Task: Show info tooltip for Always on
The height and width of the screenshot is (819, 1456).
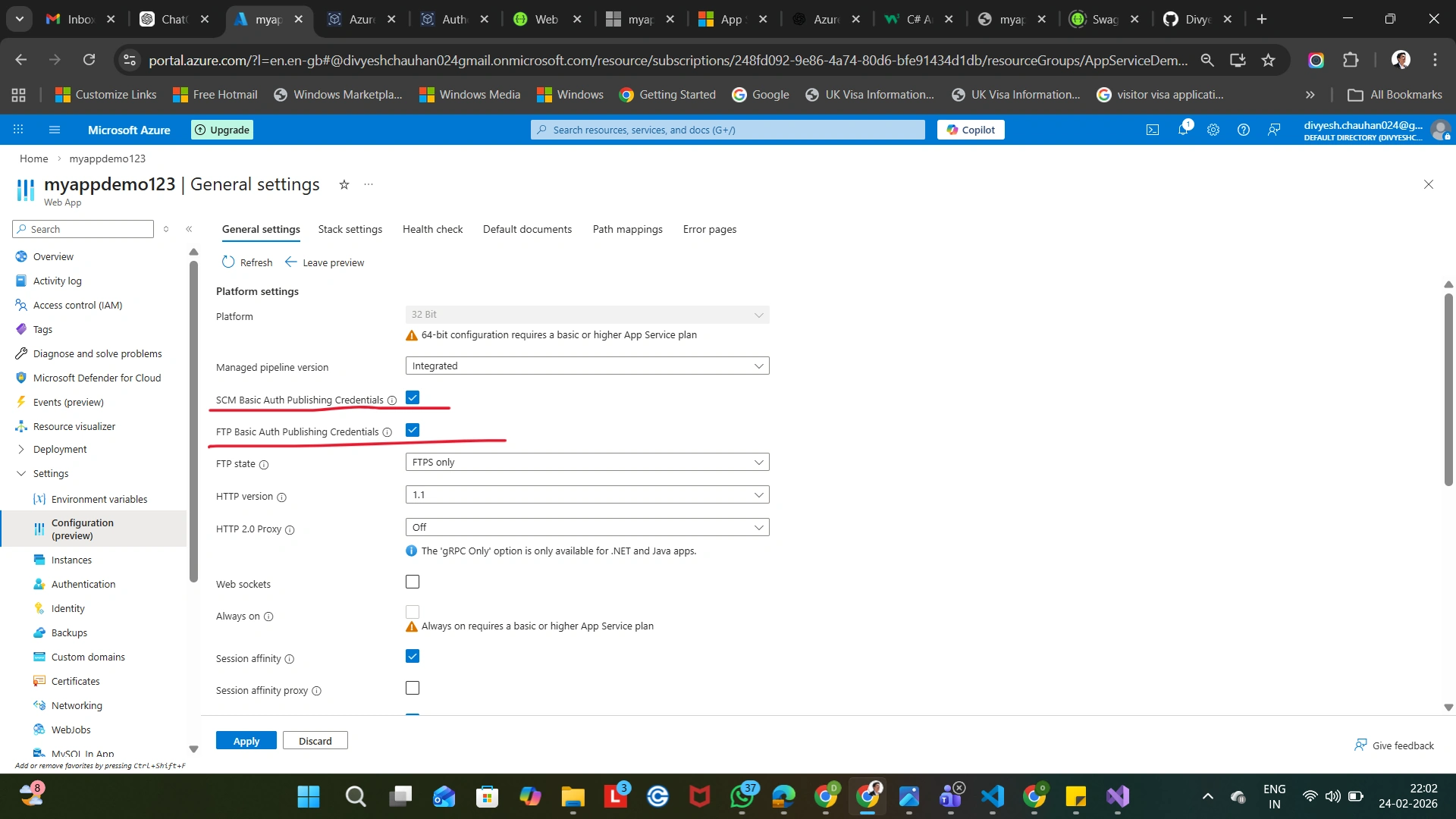Action: click(268, 617)
